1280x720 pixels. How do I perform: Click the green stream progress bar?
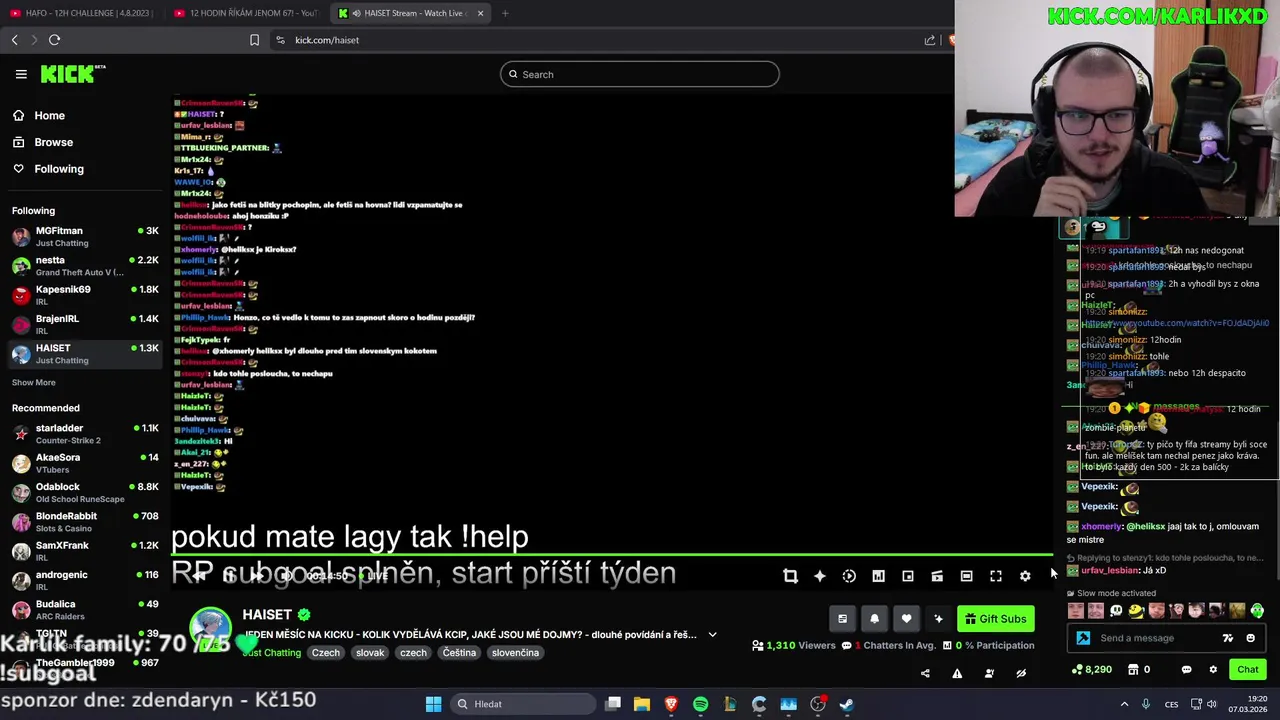[612, 554]
